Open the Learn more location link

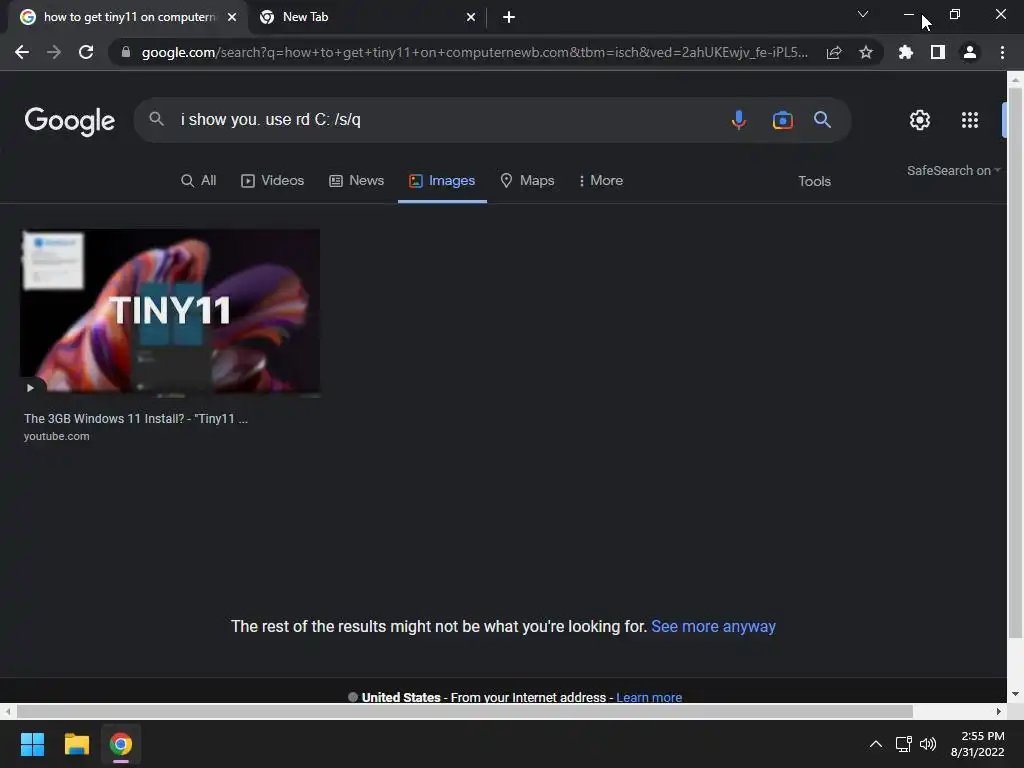coord(649,697)
